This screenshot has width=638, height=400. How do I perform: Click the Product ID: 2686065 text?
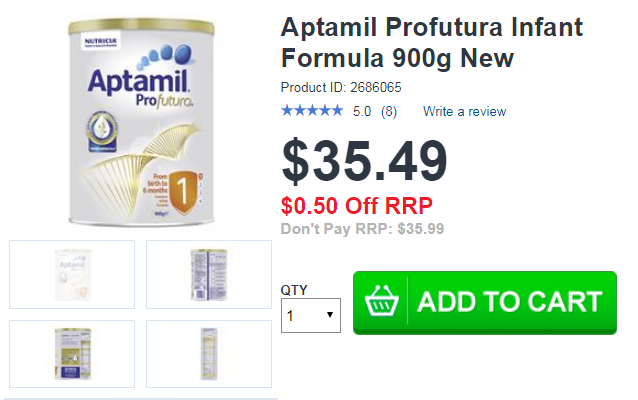coord(341,87)
